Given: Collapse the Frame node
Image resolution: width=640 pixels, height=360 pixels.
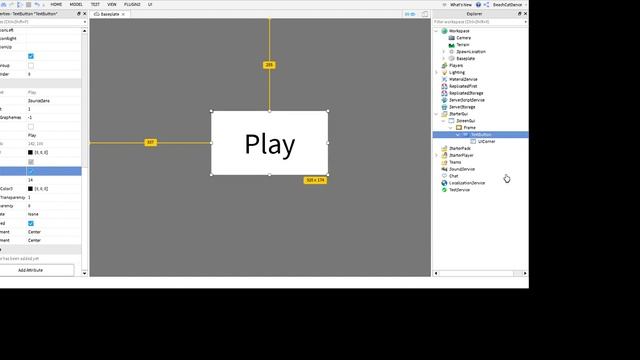Looking at the screenshot, I should coord(451,128).
